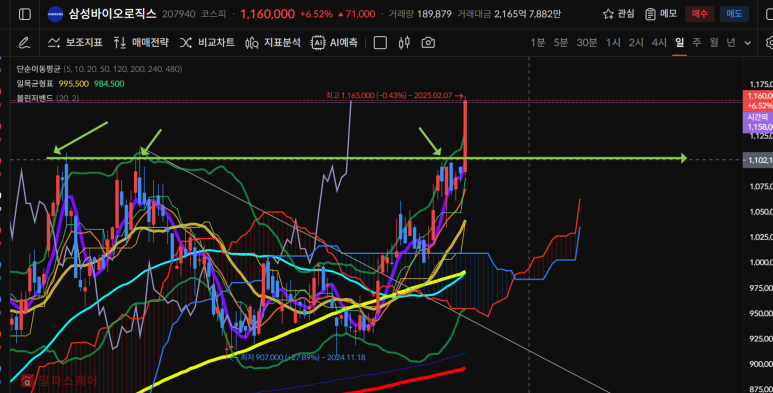
Task: Click the 최저 907,000 low marker
Action: point(299,357)
